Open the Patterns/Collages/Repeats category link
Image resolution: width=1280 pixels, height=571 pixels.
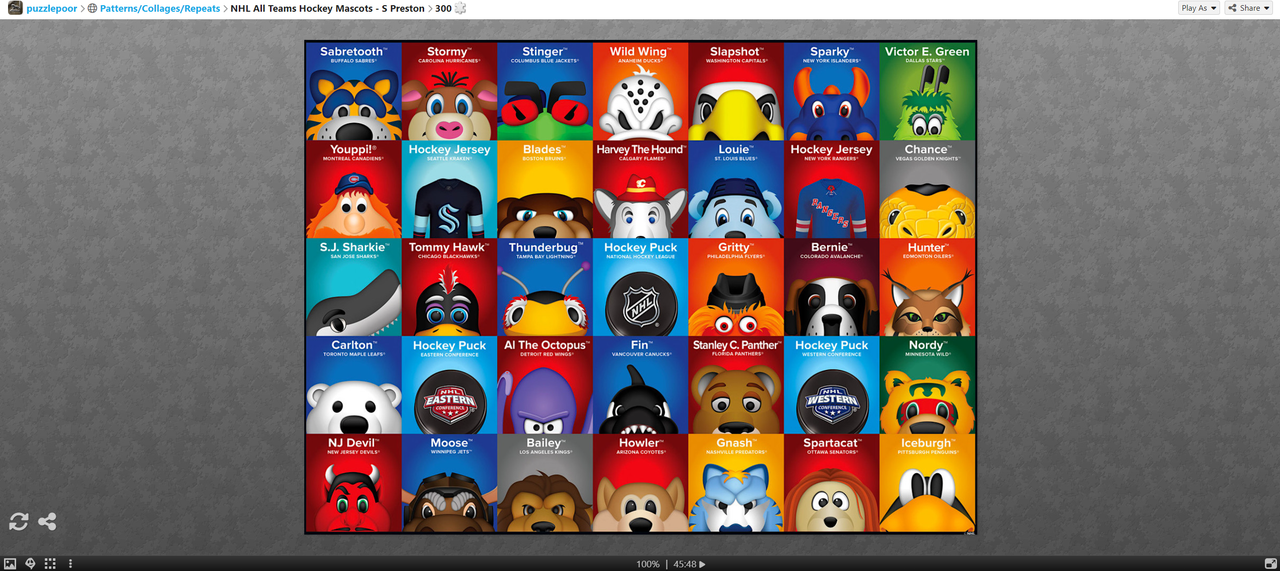tap(160, 8)
